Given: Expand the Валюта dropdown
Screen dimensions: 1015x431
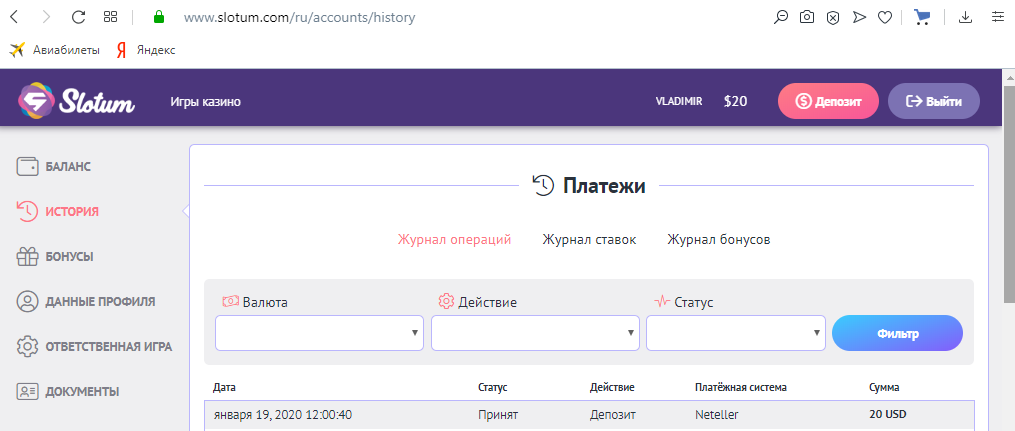Looking at the screenshot, I should click(319, 333).
